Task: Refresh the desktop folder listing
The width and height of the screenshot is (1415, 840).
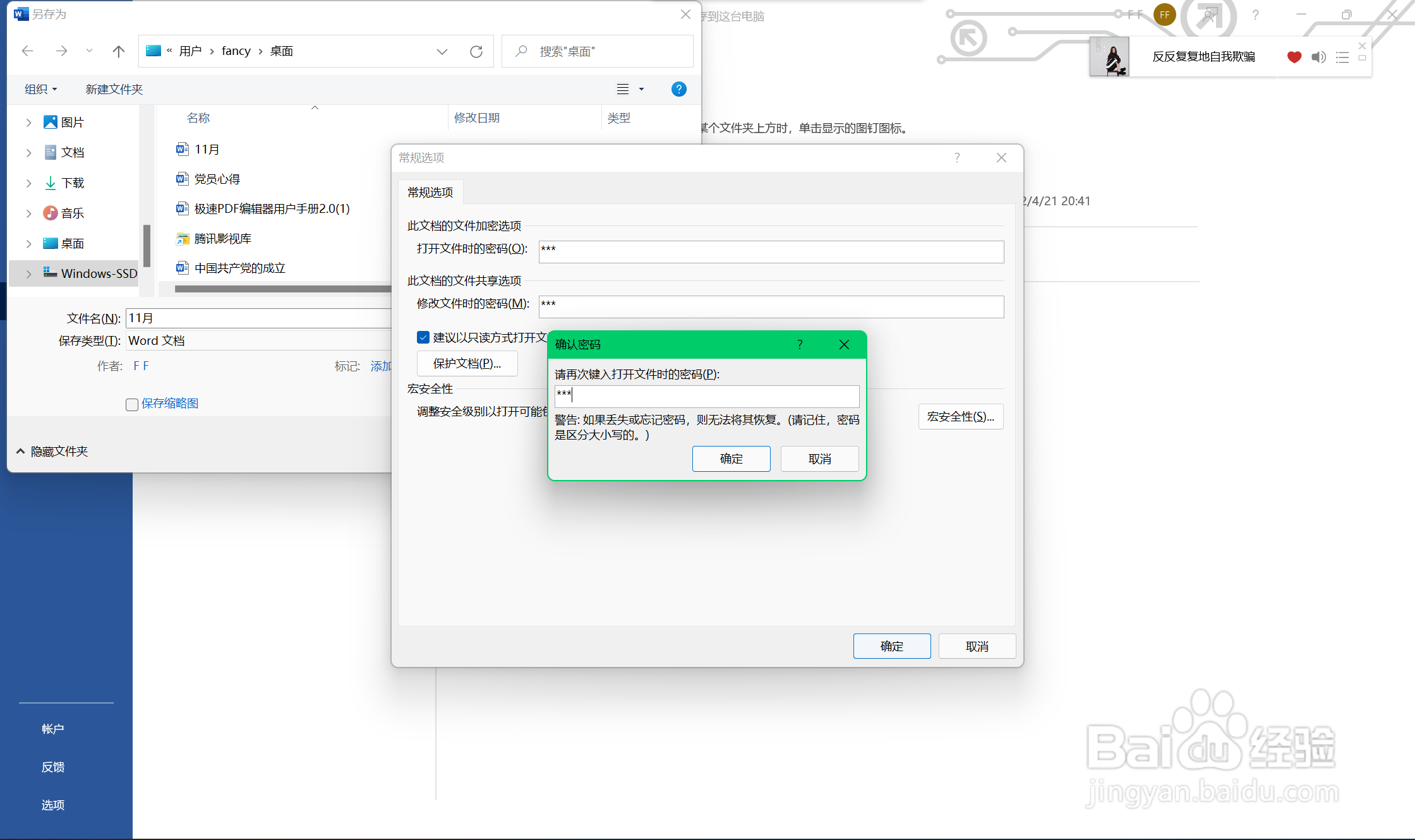Action: tap(476, 51)
